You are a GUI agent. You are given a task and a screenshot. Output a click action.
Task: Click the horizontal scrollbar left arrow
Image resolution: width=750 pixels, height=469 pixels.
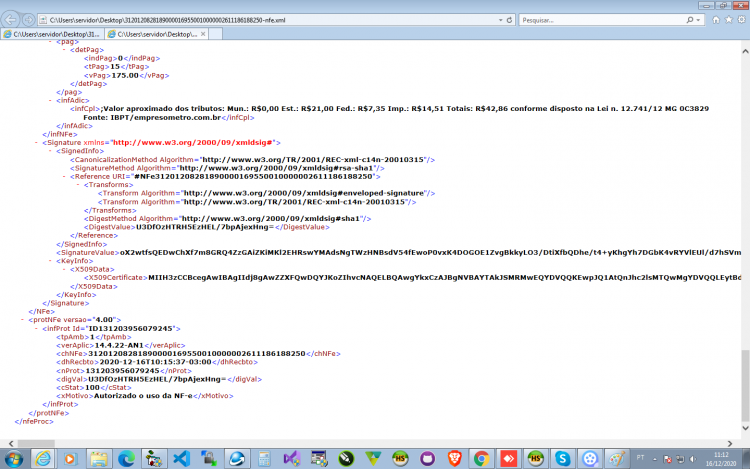tap(11, 444)
